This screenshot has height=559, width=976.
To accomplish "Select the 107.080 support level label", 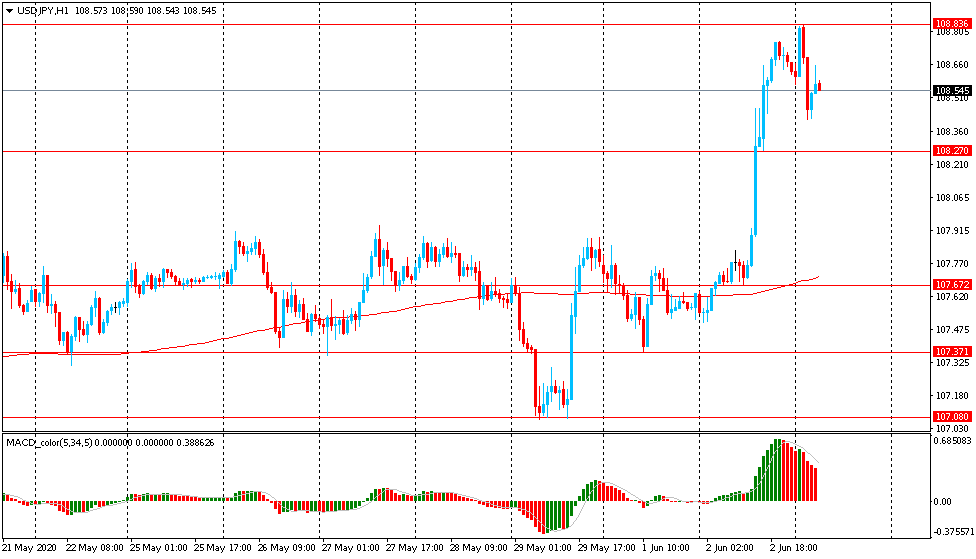I will [x=952, y=416].
